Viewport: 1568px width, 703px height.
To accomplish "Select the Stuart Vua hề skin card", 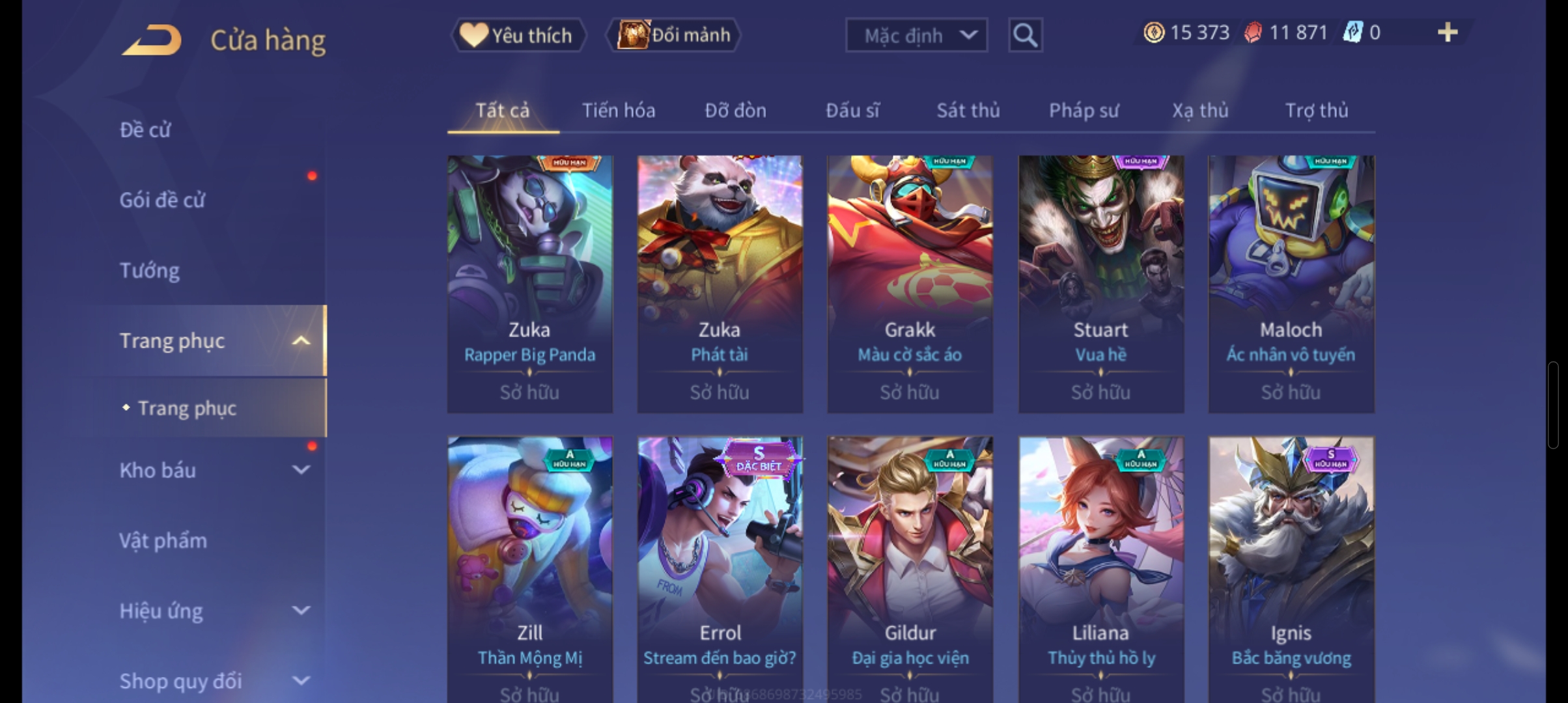I will (x=1100, y=284).
